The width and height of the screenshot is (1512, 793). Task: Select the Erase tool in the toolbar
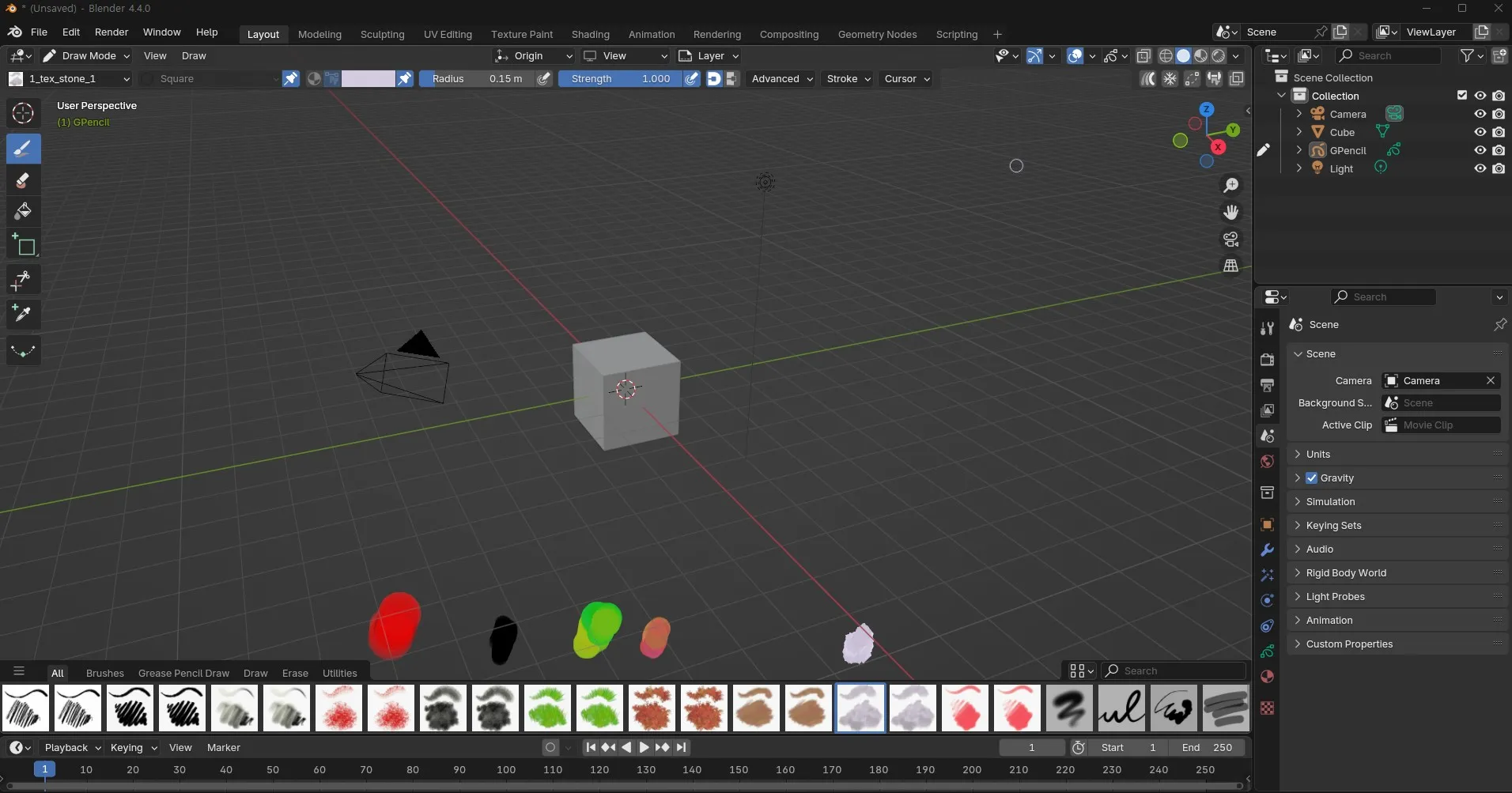(x=23, y=180)
